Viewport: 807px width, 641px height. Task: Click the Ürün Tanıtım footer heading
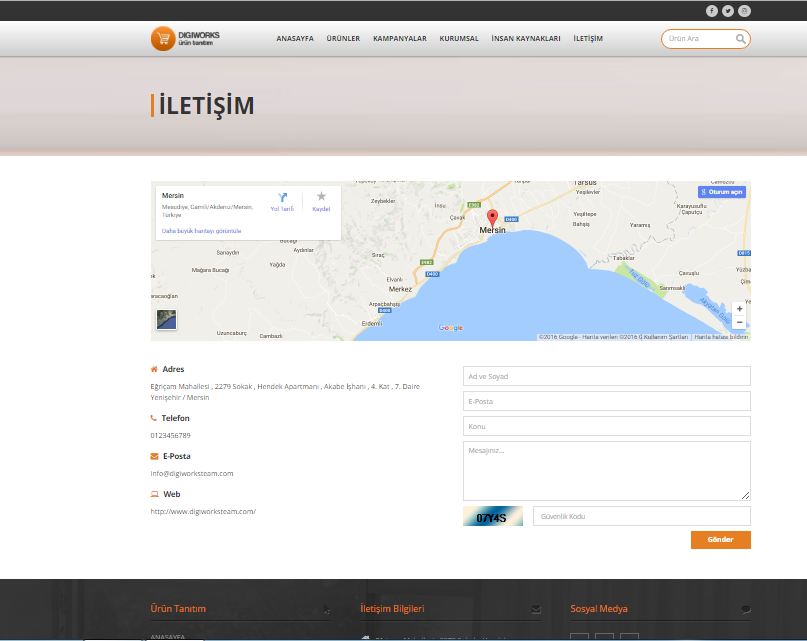tap(178, 609)
